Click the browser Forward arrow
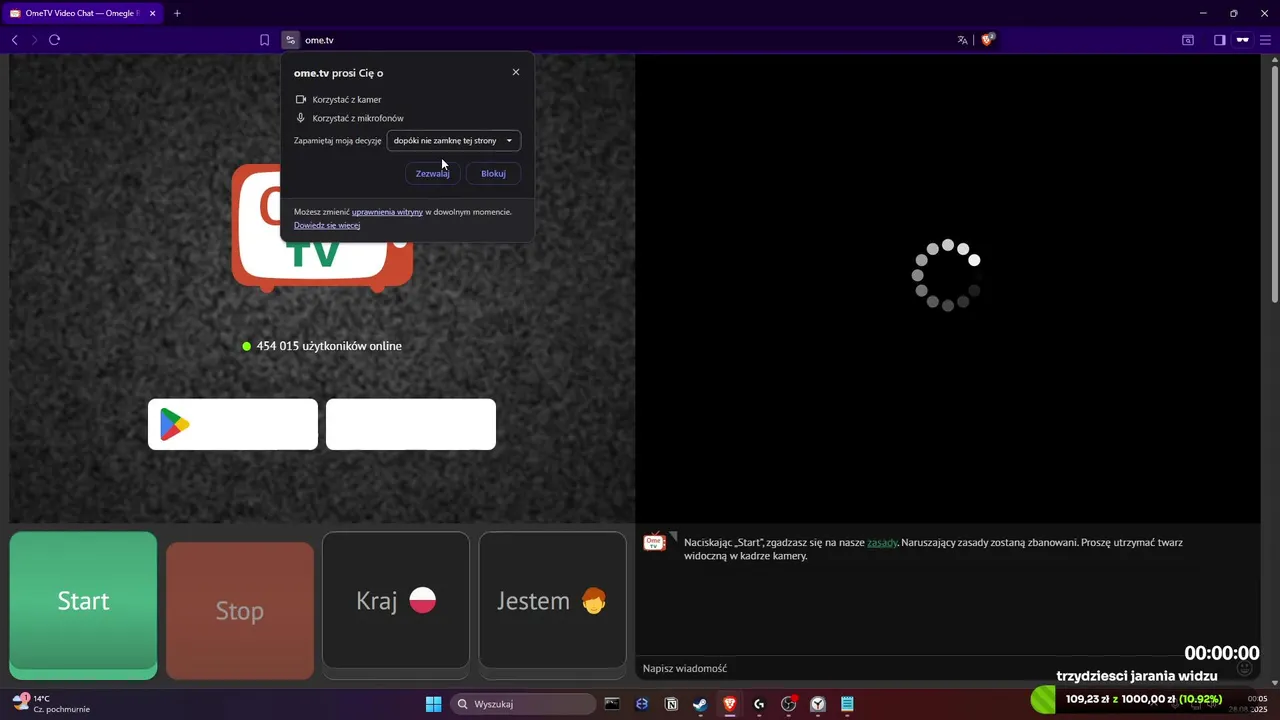Image resolution: width=1280 pixels, height=720 pixels. pos(34,40)
